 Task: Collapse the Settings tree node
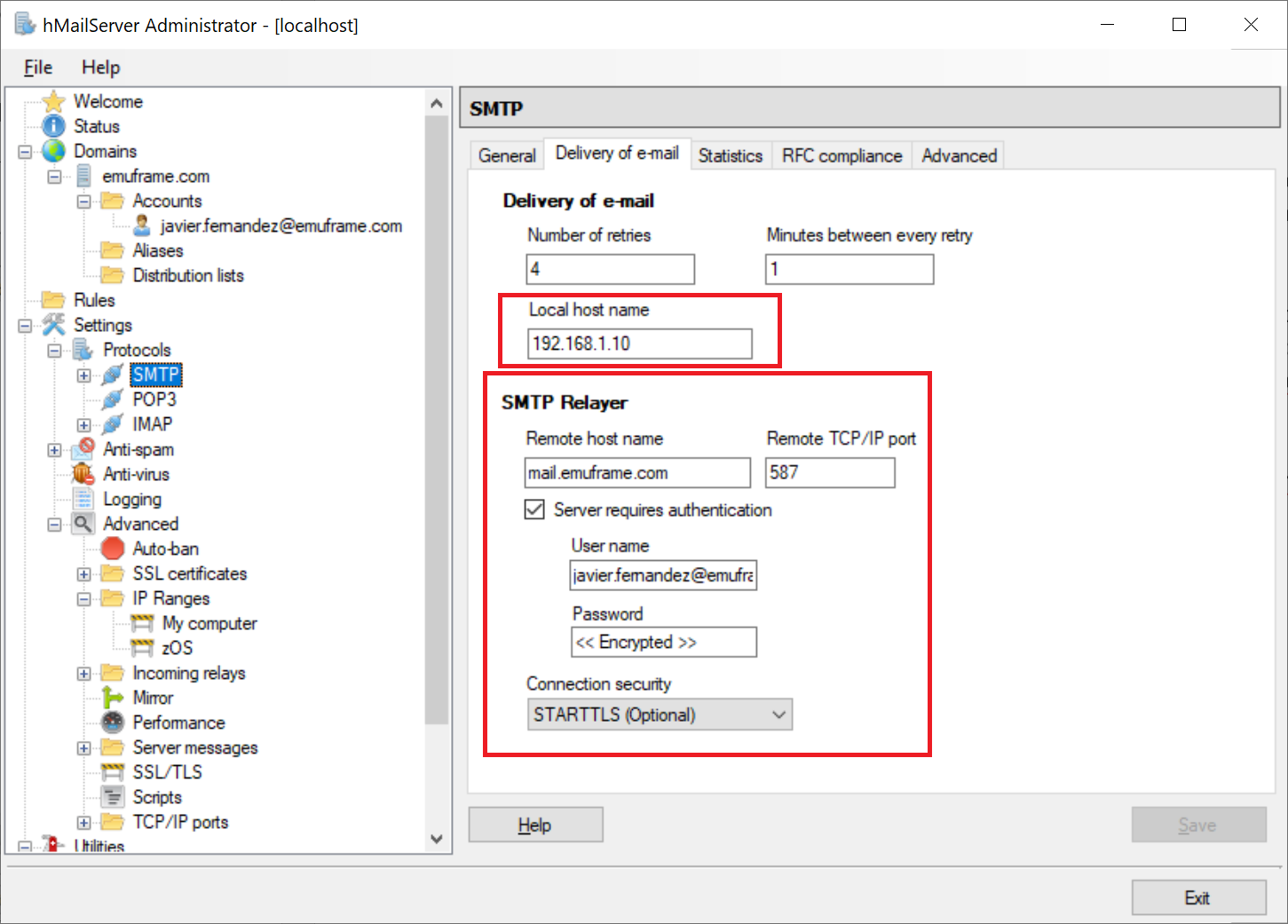(25, 326)
